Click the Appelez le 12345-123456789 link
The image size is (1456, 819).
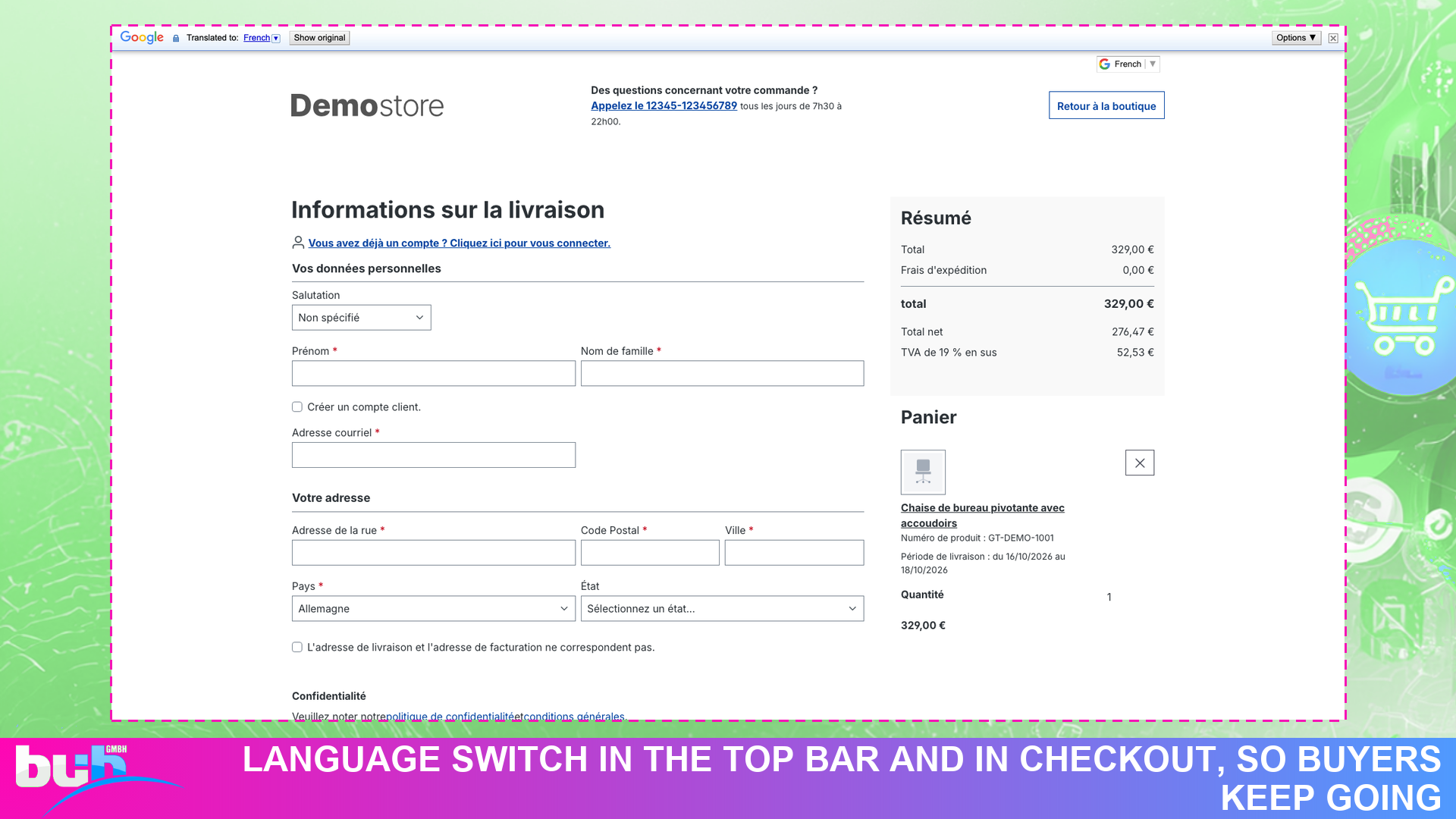click(x=664, y=105)
